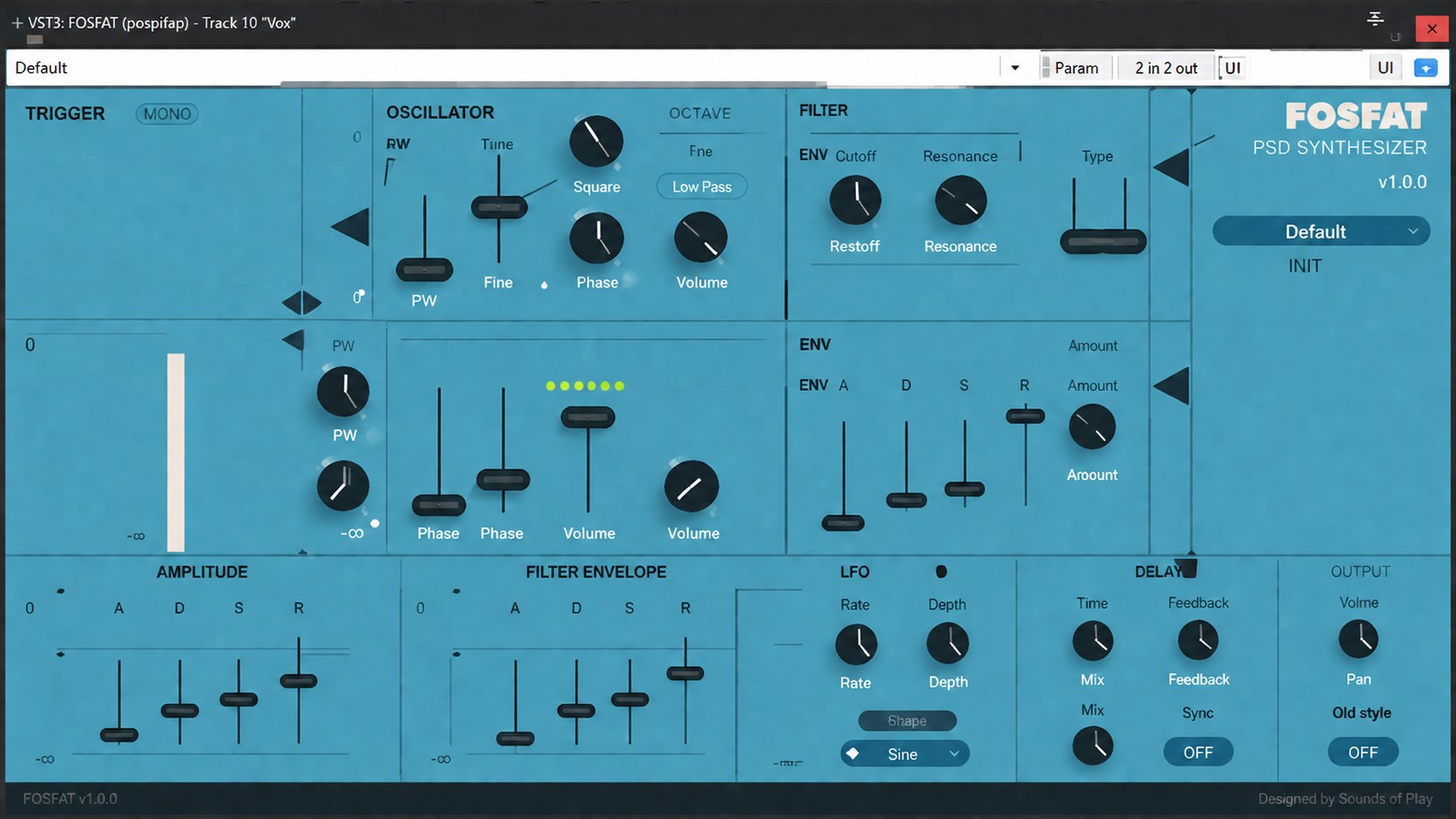The width and height of the screenshot is (1456, 819).
Task: Toggle the Old style OFF button
Action: pyautogui.click(x=1363, y=752)
